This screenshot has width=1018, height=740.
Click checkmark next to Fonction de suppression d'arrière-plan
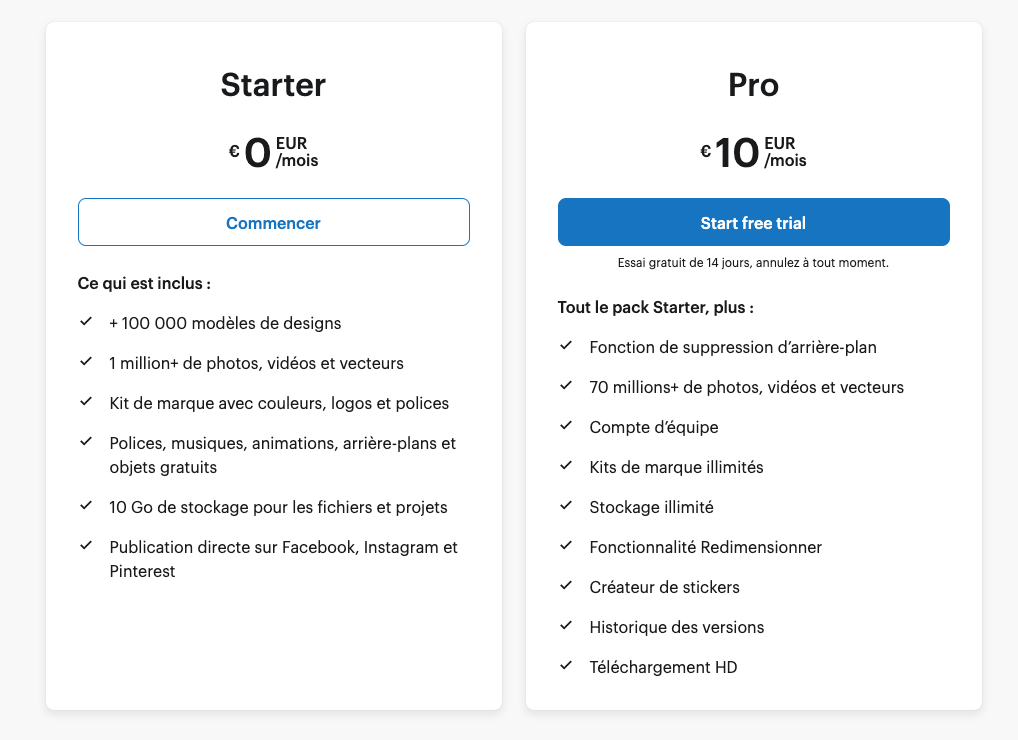pyautogui.click(x=566, y=346)
